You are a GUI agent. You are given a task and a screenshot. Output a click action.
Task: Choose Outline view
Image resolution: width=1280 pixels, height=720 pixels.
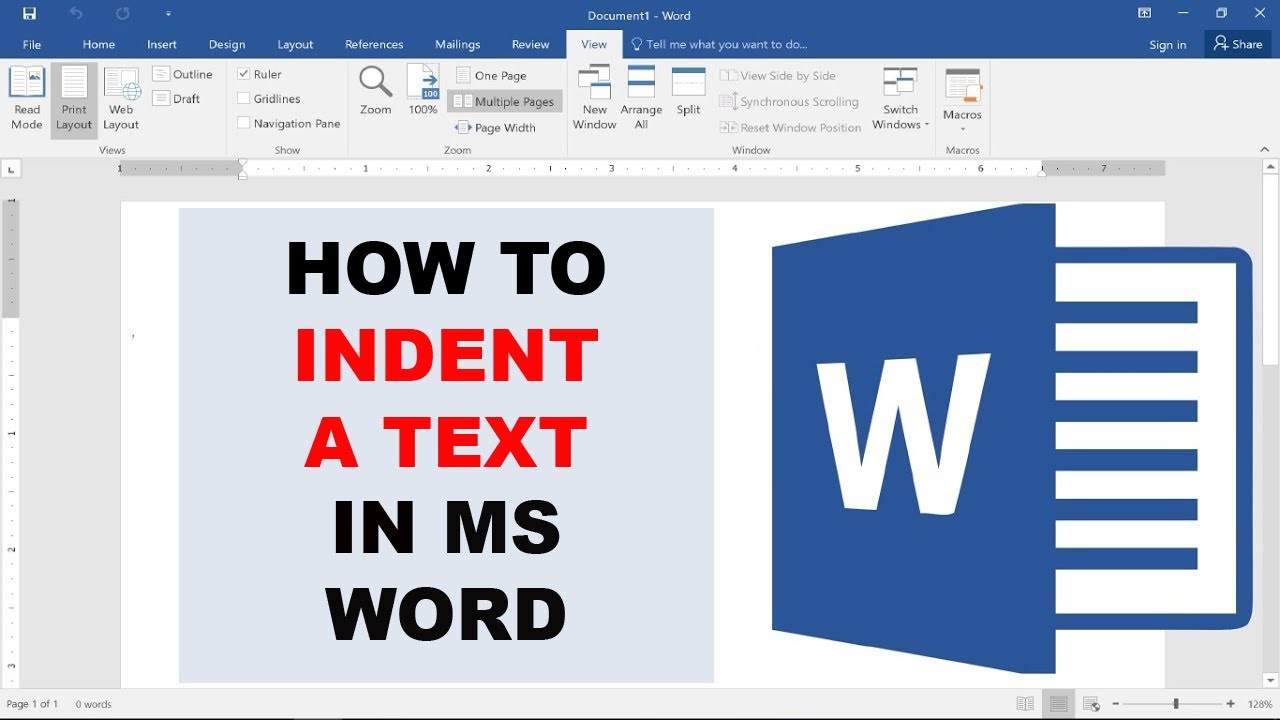pos(183,74)
